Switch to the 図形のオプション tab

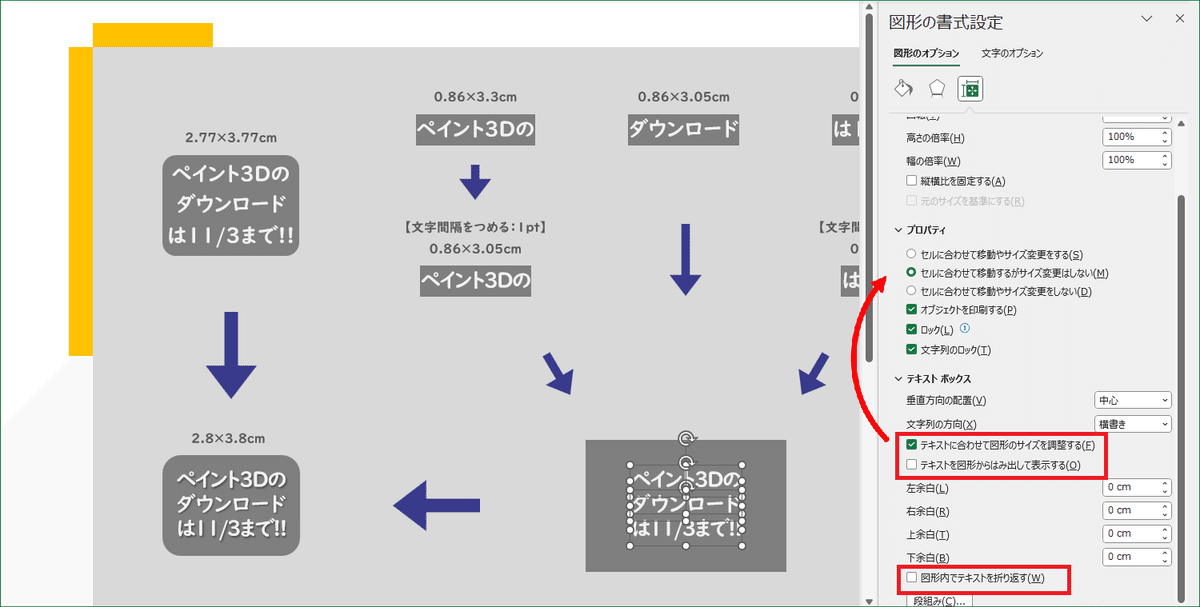(926, 53)
